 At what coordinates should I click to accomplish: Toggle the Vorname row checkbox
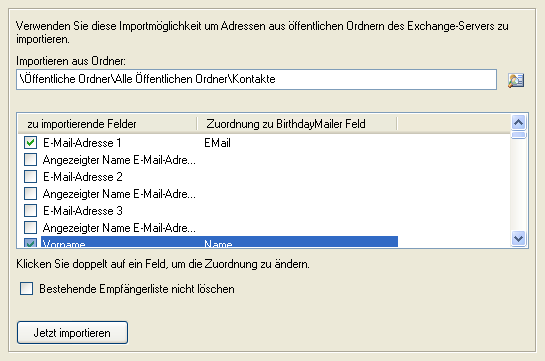pos(30,243)
